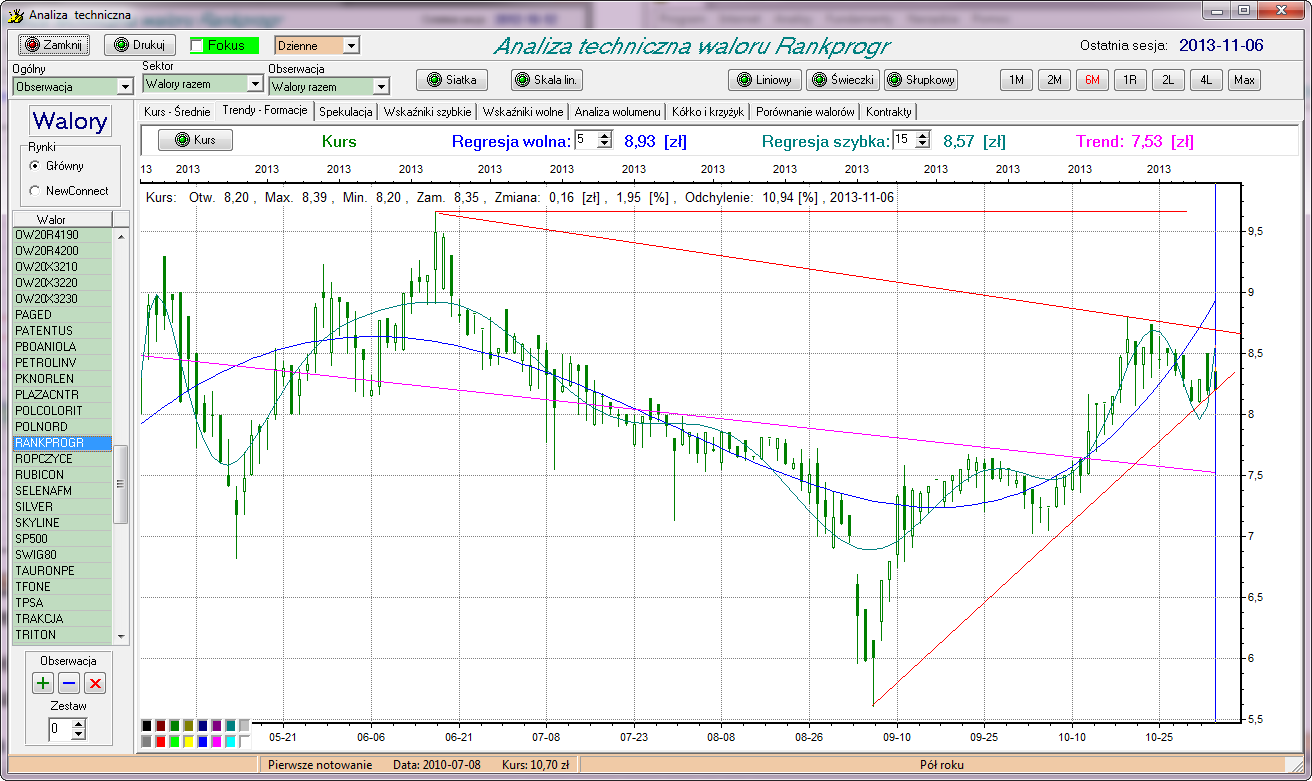Open the Dzienne interval dropdown
Image resolution: width=1312 pixels, height=781 pixels.
(x=350, y=45)
